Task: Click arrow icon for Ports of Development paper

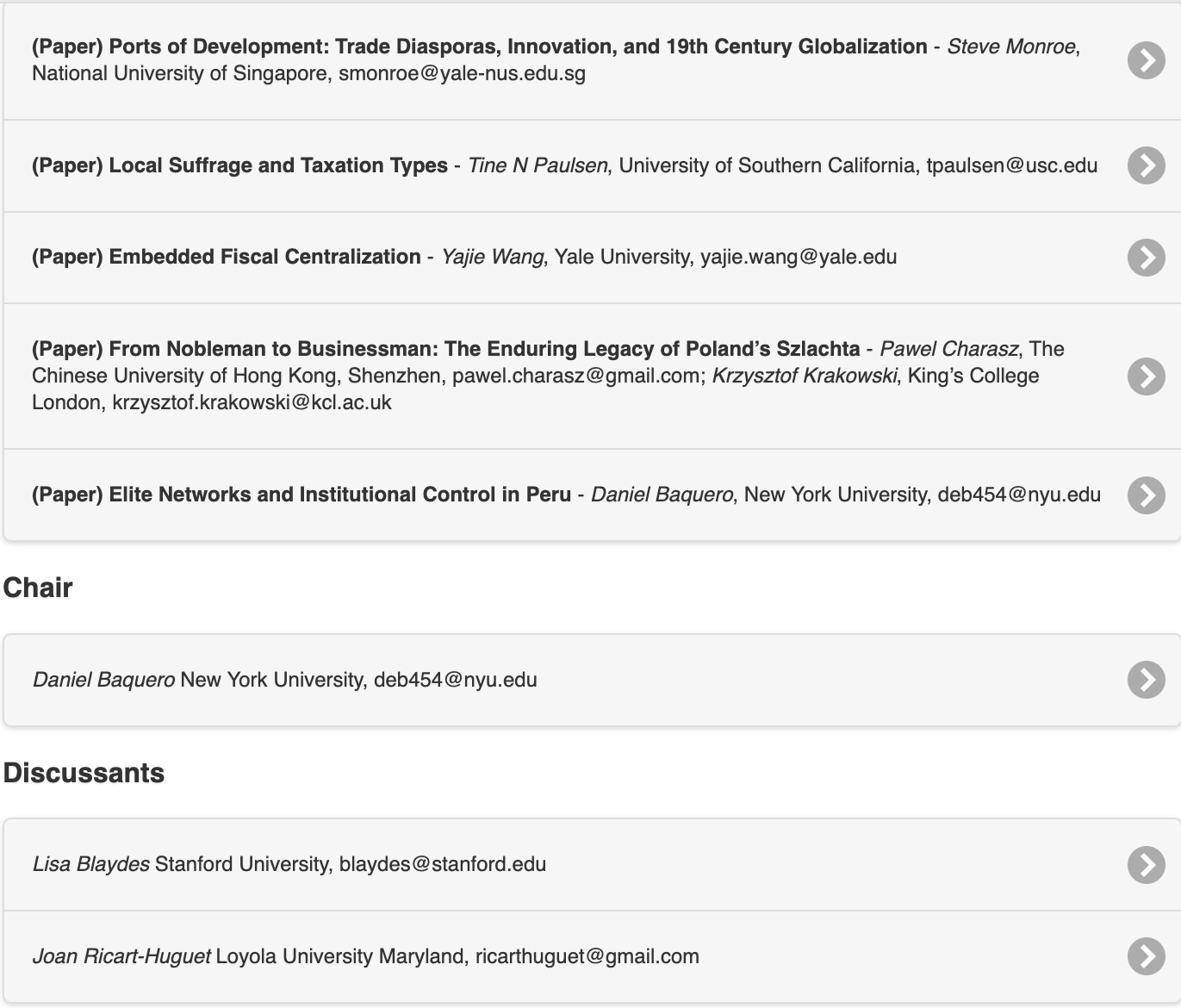Action: [x=1146, y=59]
